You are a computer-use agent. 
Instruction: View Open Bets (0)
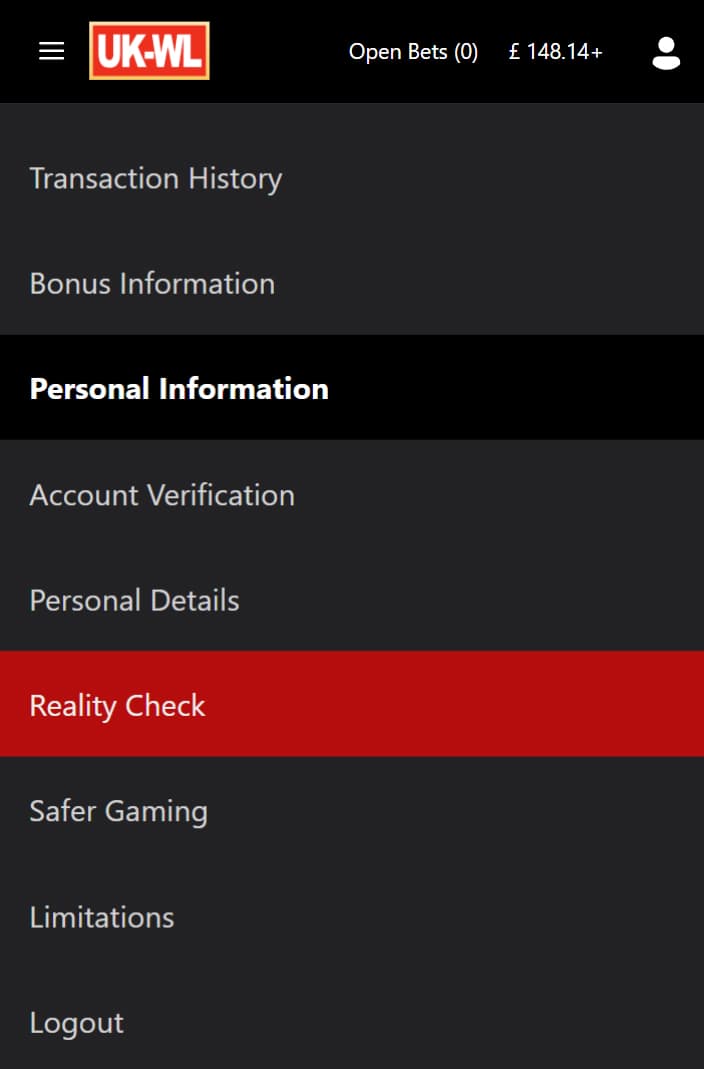pos(413,52)
